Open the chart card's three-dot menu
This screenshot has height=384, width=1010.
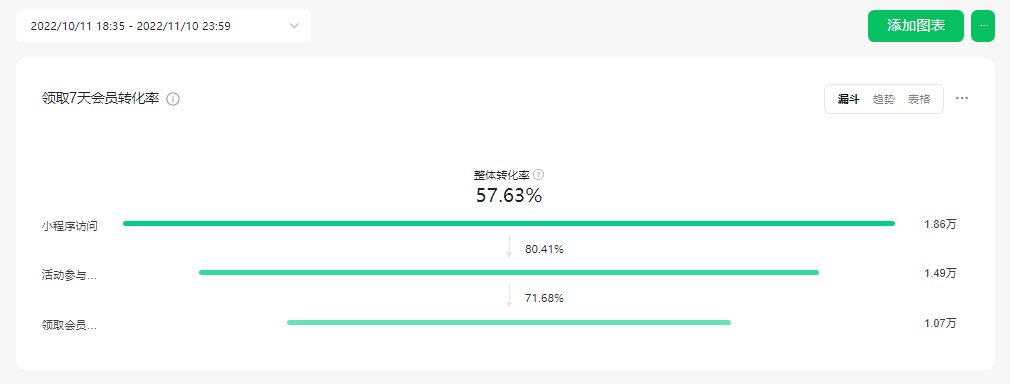(x=962, y=99)
